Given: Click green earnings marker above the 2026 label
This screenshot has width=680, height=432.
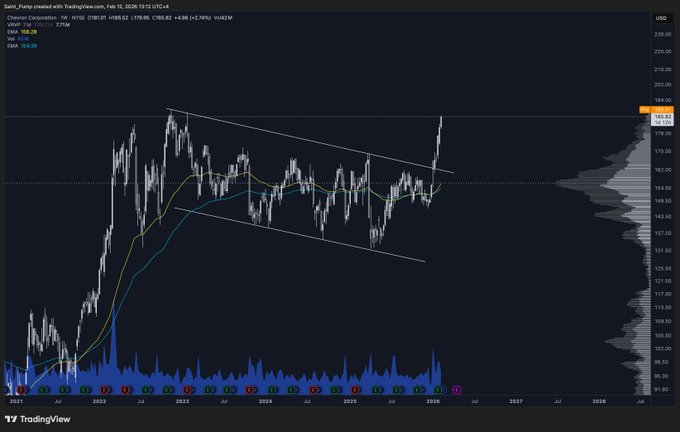Looking at the screenshot, I should coord(438,390).
